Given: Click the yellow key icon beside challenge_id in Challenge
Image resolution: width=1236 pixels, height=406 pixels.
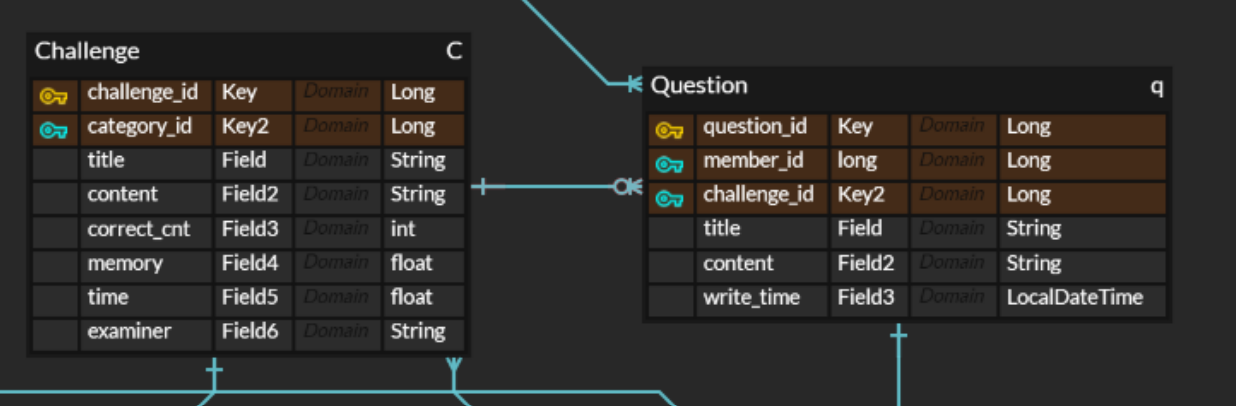Looking at the screenshot, I should pos(54,96).
